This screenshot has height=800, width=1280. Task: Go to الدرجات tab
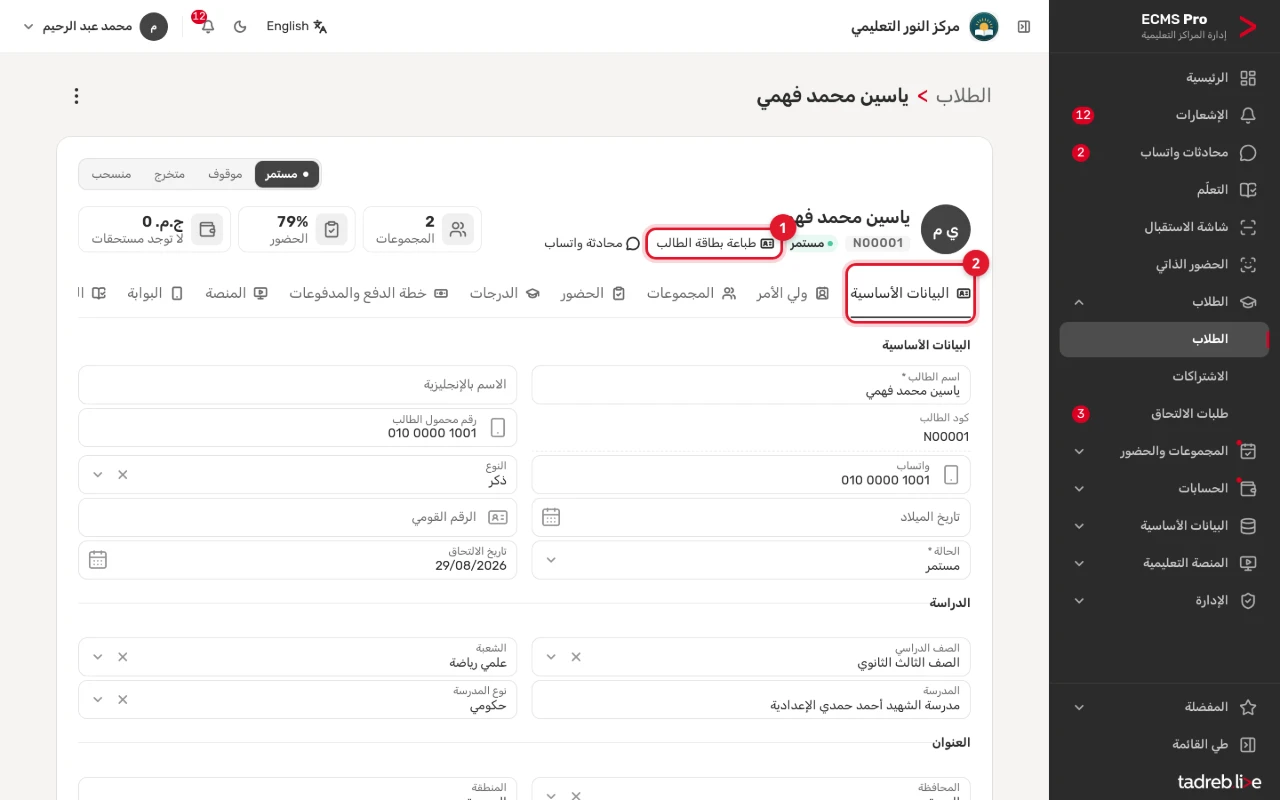point(505,293)
